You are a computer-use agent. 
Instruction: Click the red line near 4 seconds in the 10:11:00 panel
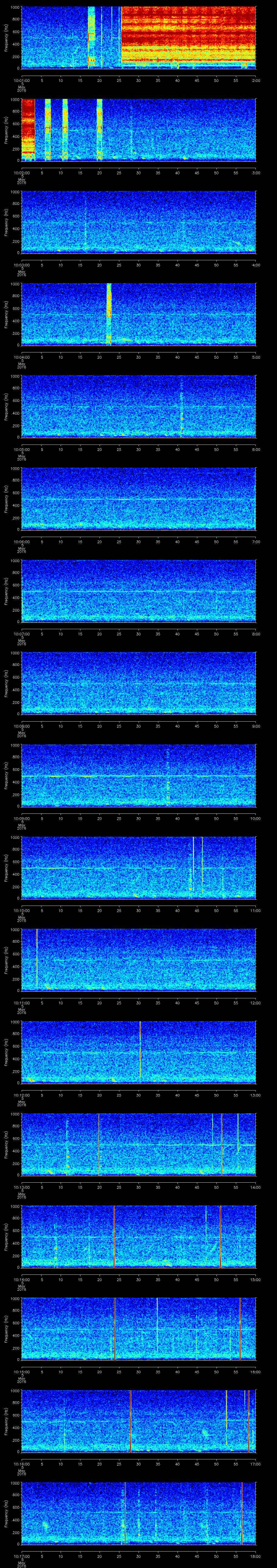pos(37,958)
